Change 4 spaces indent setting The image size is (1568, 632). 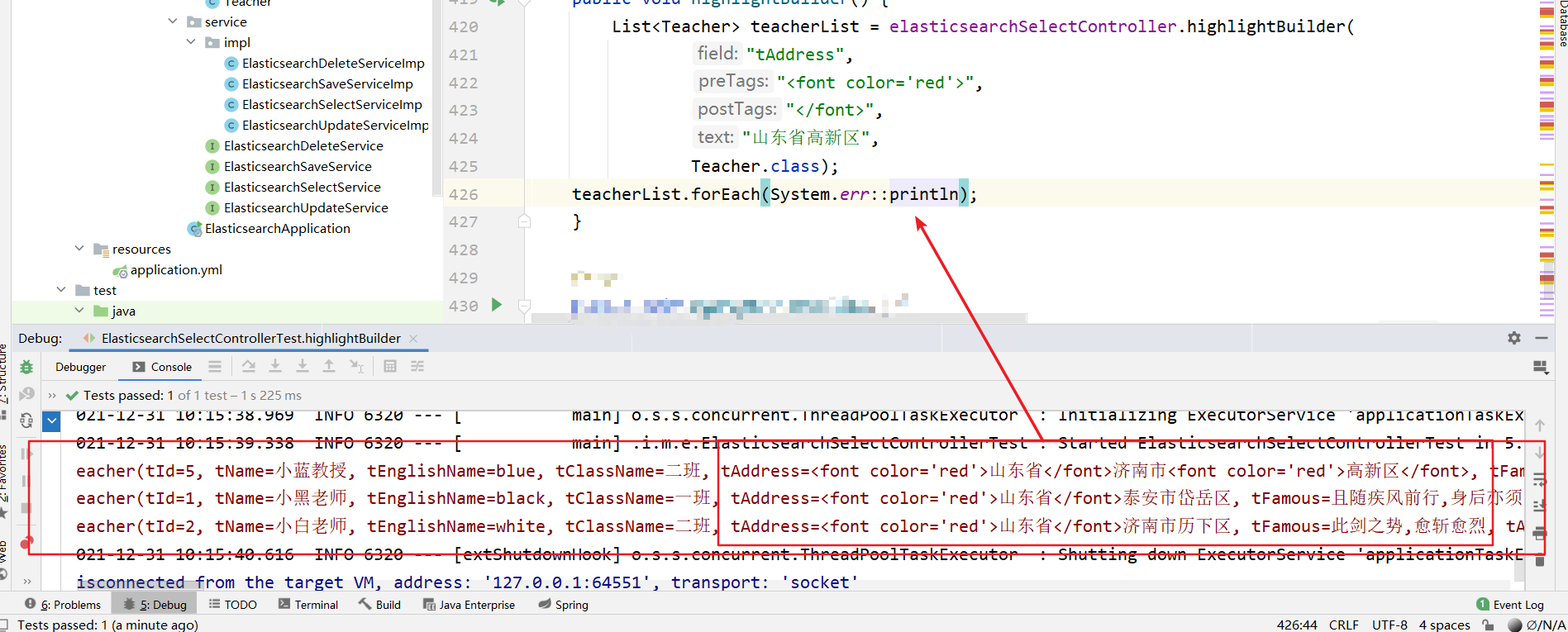click(x=1444, y=625)
